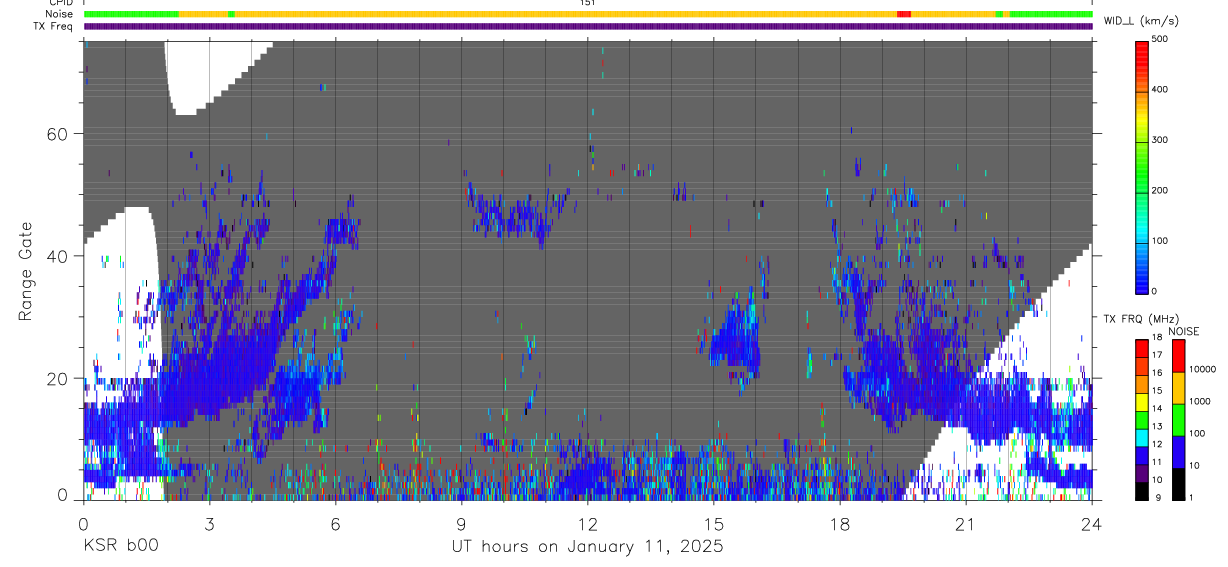Click the "NOISE" legend title
Viewport: 1228px width, 567px height.
click(1183, 332)
